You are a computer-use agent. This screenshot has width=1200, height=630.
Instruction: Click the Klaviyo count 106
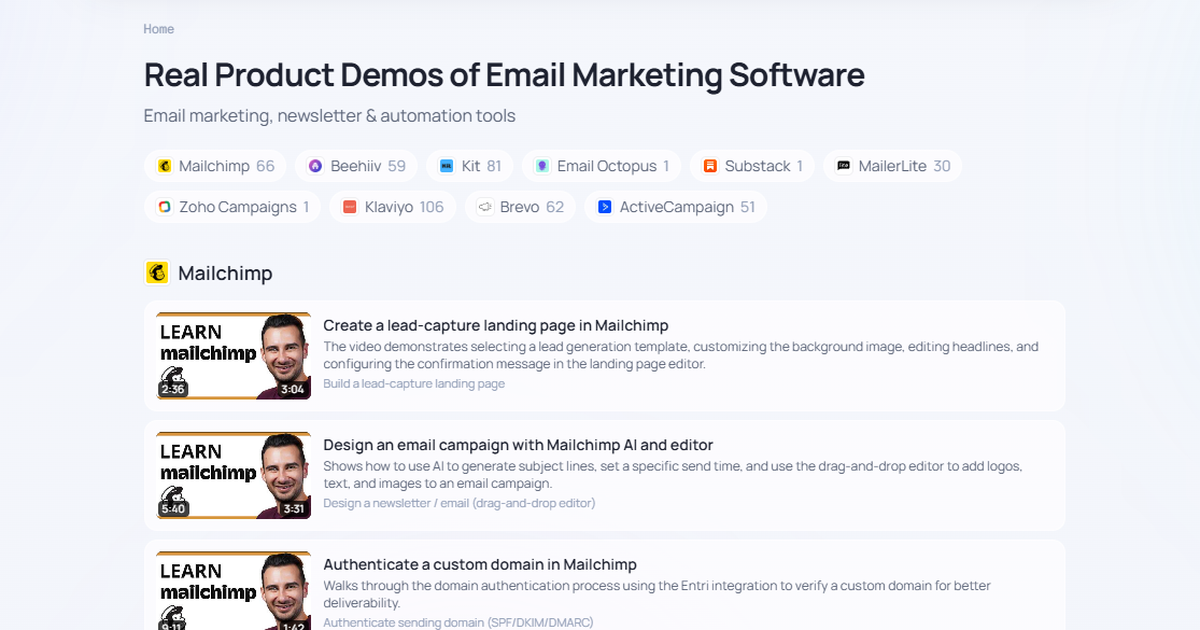(432, 207)
